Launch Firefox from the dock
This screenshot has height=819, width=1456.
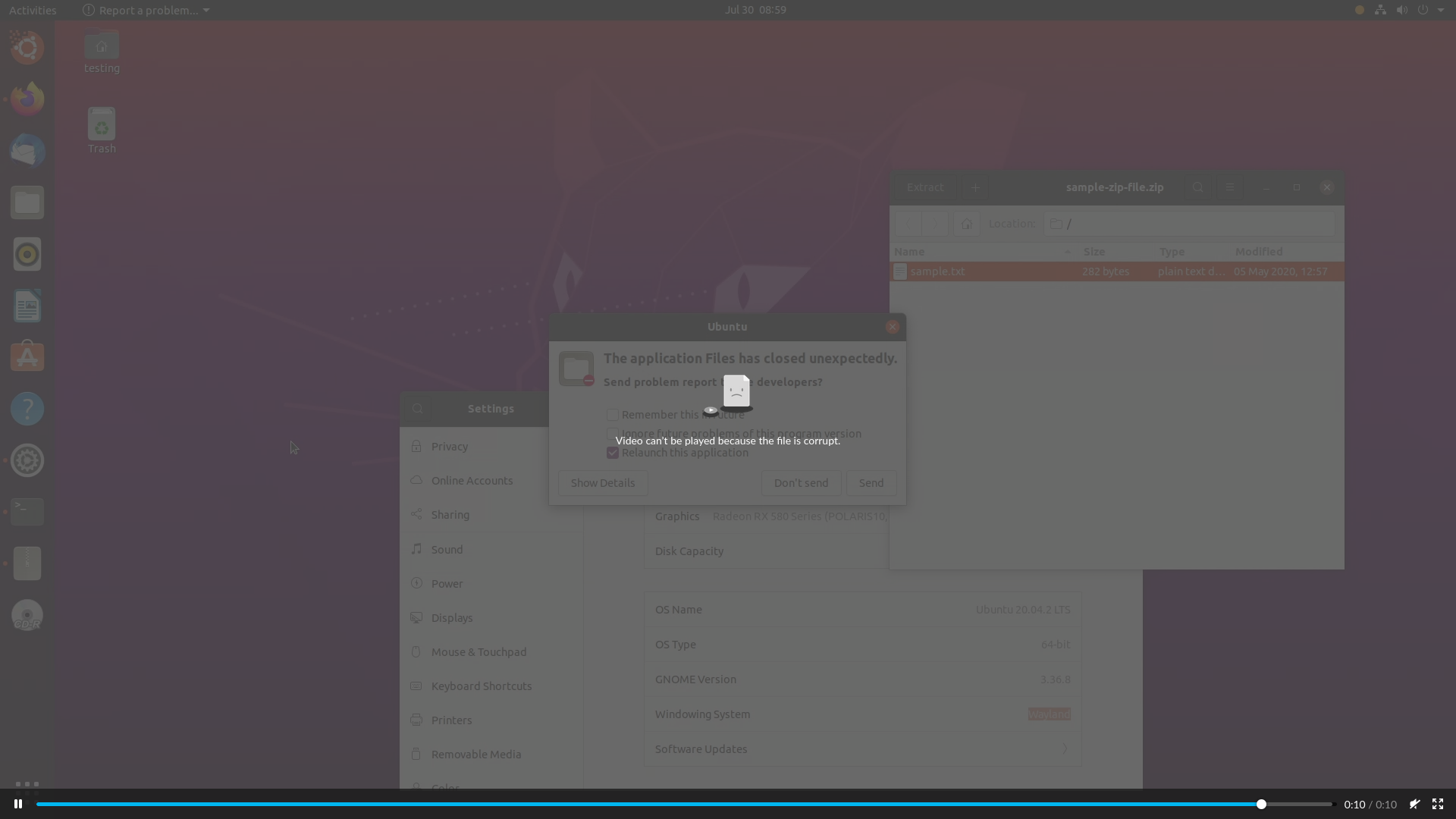tap(27, 99)
